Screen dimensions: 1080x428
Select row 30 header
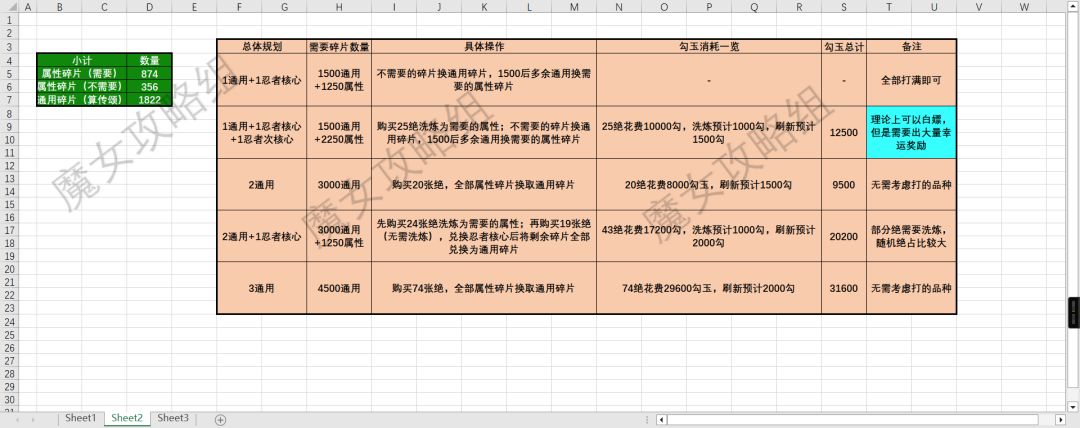pyautogui.click(x=9, y=400)
